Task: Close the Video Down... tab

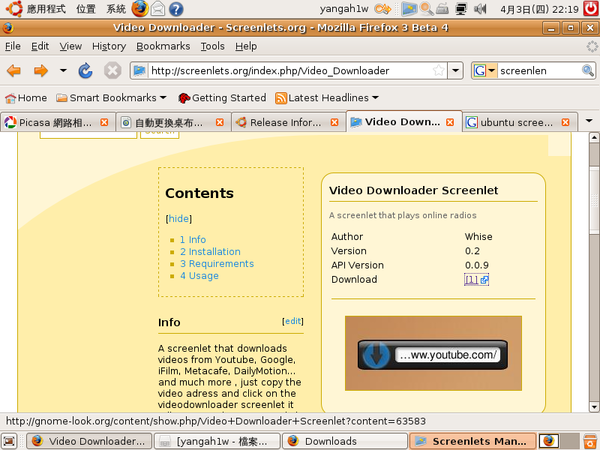Action: [x=450, y=122]
